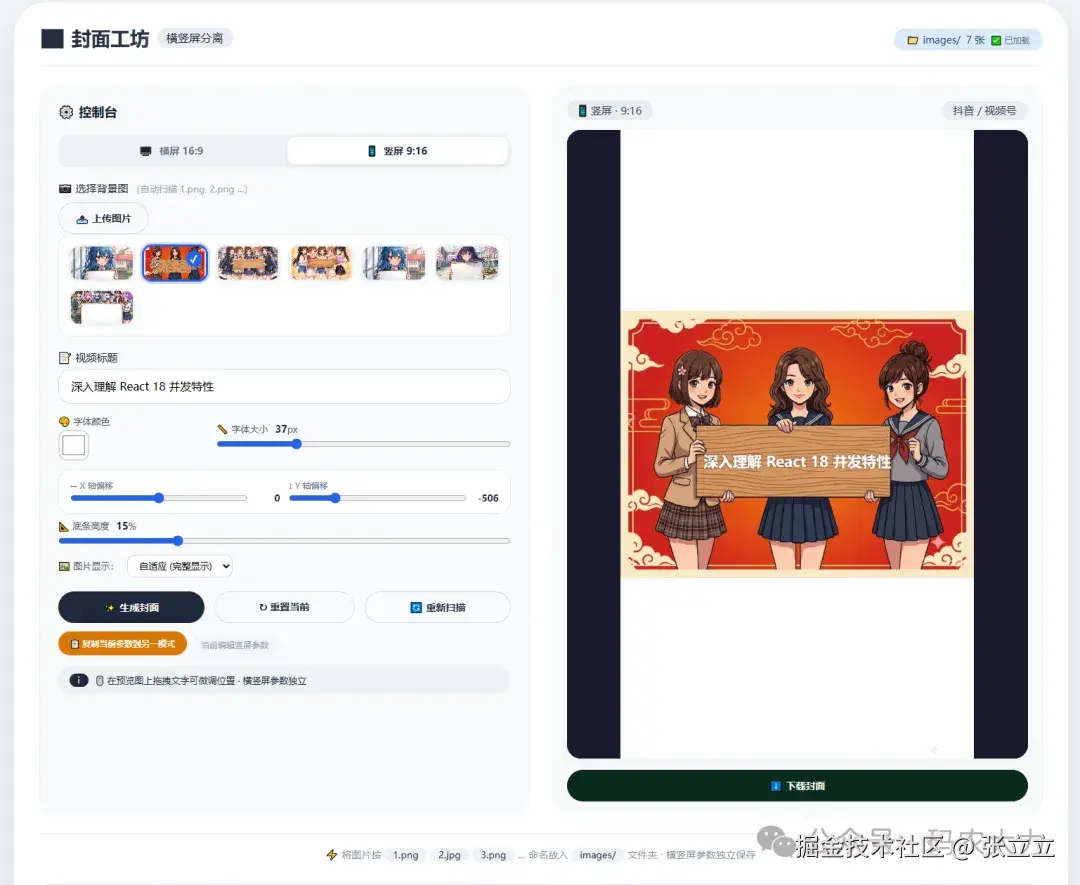Click the 下载封面 button
This screenshot has height=885, width=1080.
point(797,786)
